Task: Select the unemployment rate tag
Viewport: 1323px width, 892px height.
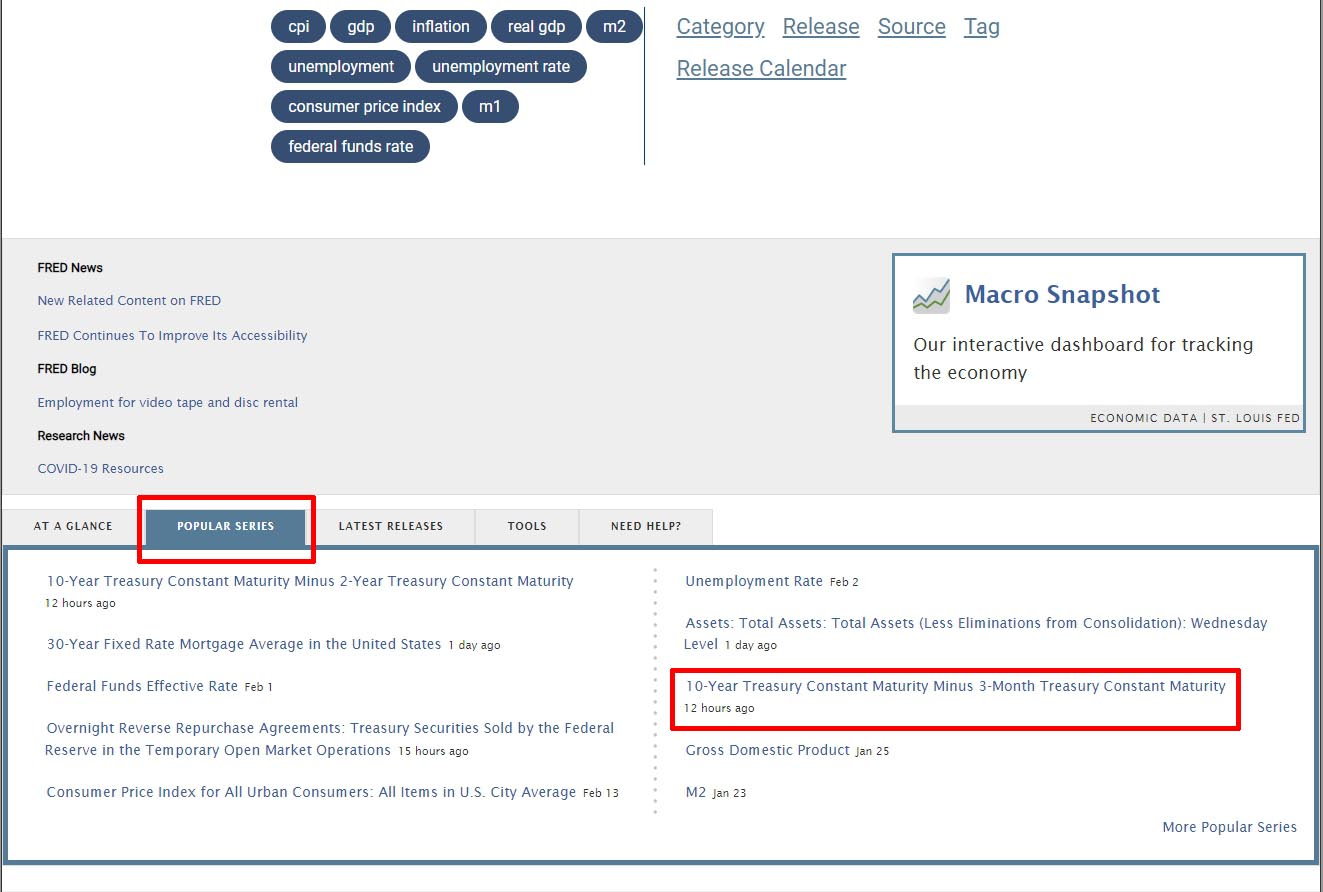Action: point(501,67)
